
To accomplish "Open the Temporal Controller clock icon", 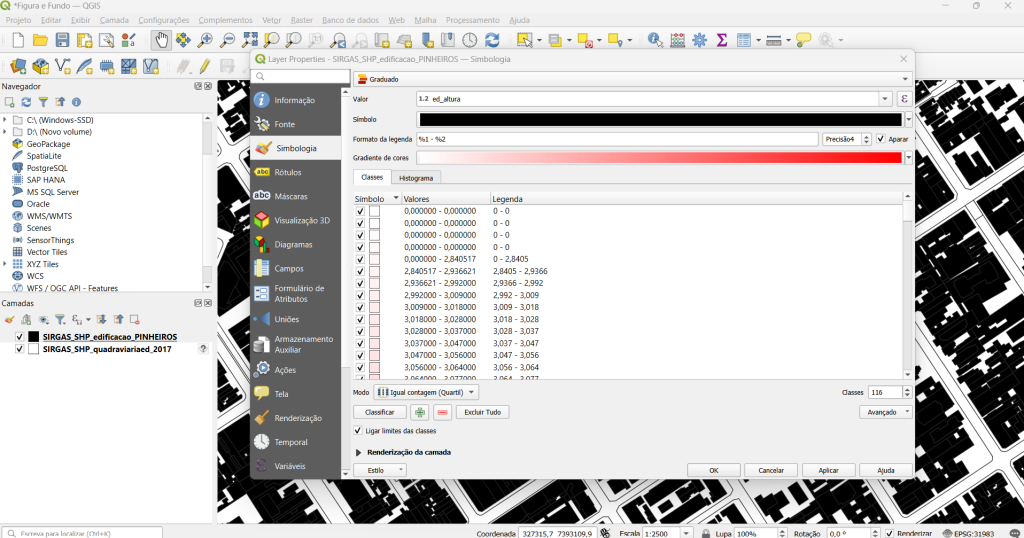I will (470, 40).
